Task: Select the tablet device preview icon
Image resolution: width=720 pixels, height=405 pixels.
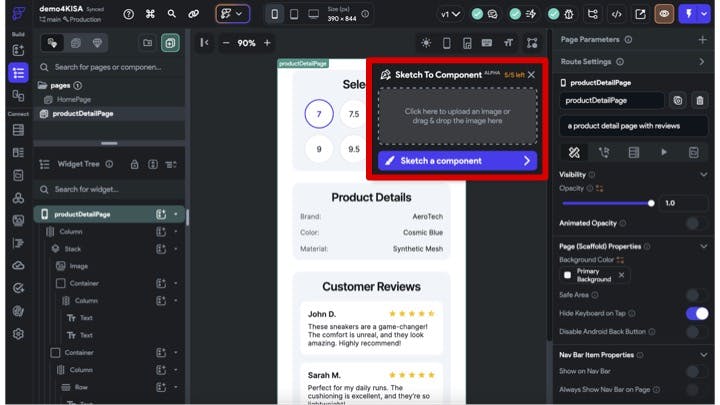Action: click(x=294, y=14)
